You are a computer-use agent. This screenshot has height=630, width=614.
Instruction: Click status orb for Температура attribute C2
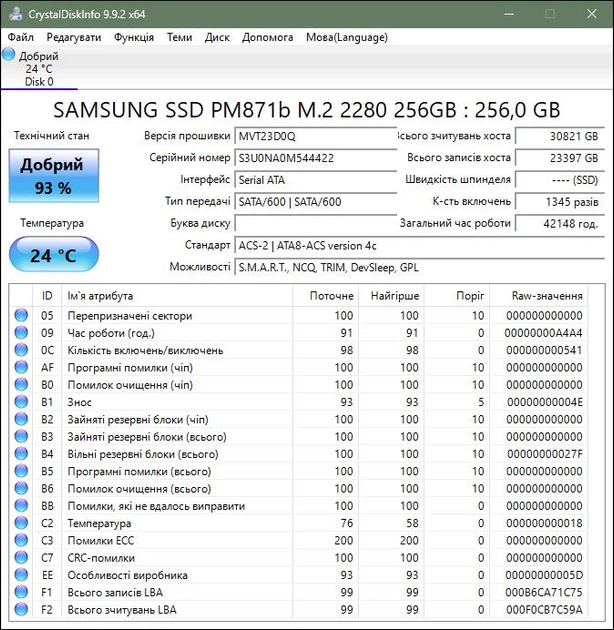[x=21, y=523]
